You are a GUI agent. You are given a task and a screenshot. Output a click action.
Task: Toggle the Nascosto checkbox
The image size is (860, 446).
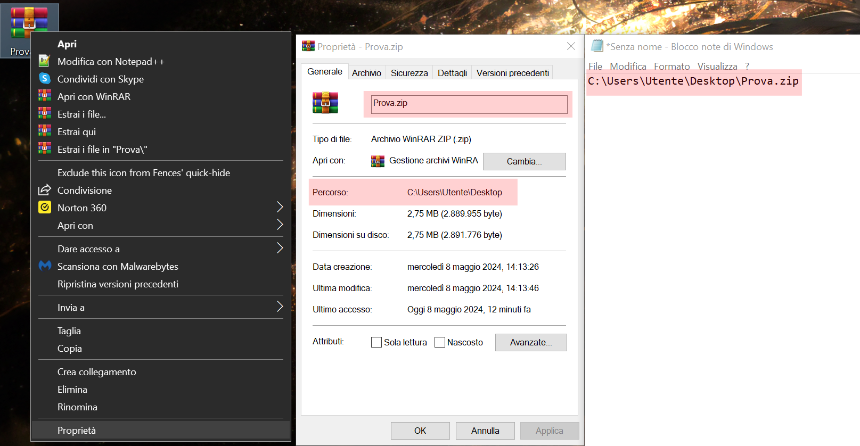click(x=439, y=342)
